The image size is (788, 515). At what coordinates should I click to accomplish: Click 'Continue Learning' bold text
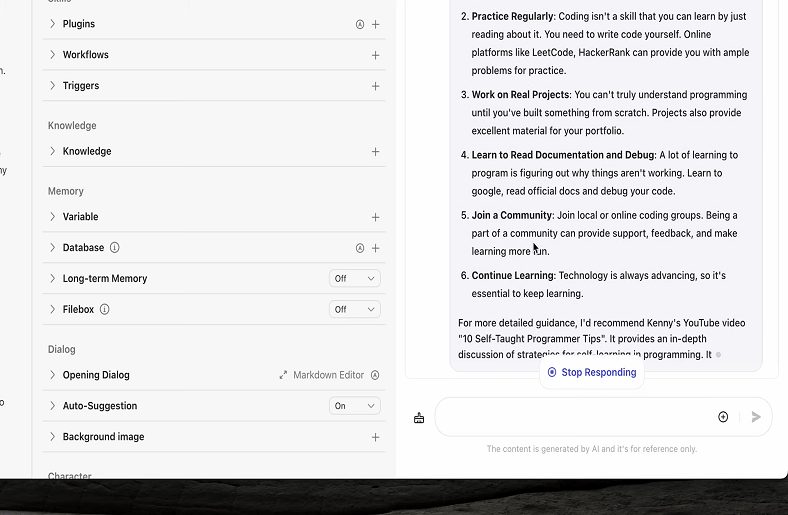(x=513, y=276)
